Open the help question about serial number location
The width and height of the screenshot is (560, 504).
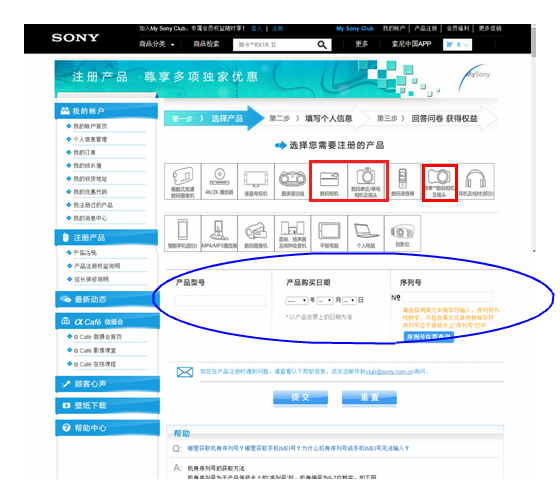pyautogui.click(x=298, y=448)
